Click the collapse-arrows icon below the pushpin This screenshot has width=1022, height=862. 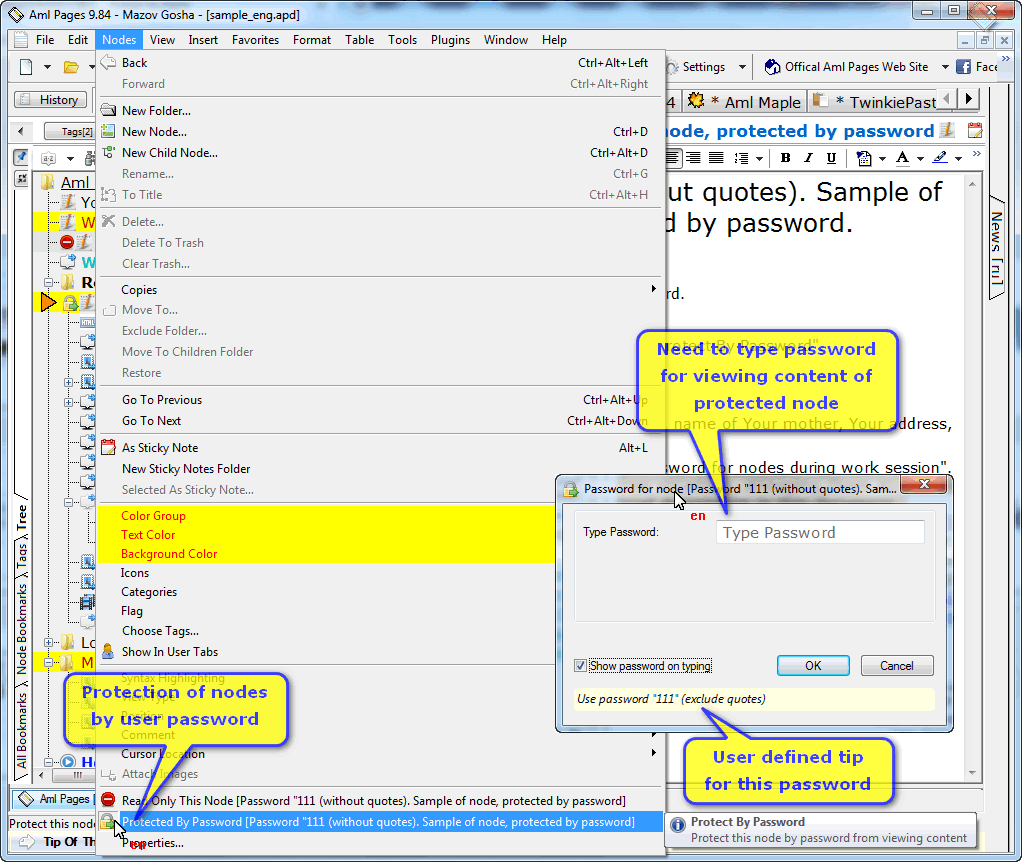[22, 178]
